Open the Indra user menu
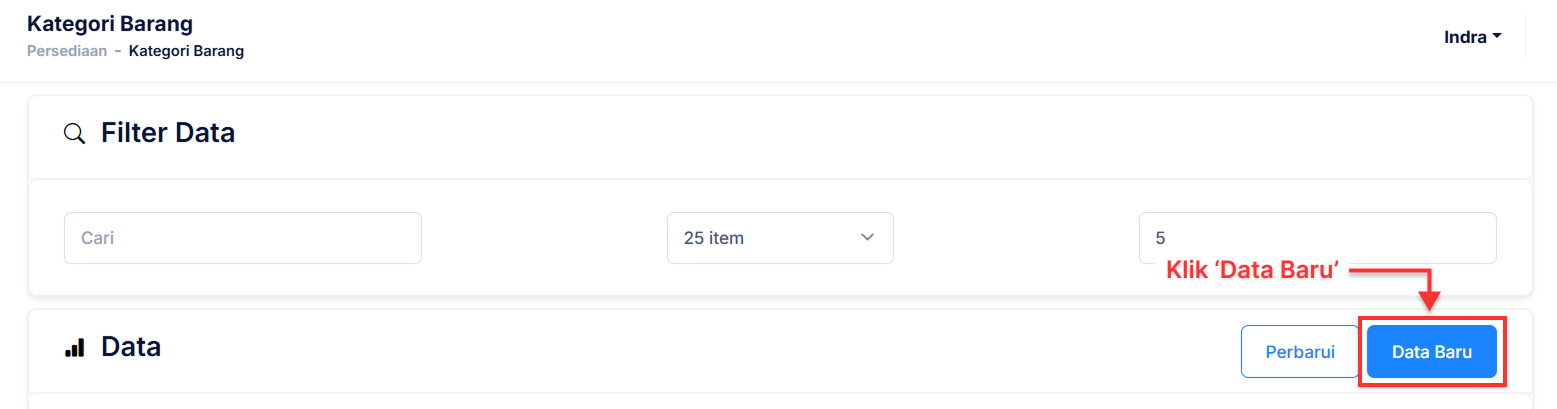 pyautogui.click(x=1472, y=37)
